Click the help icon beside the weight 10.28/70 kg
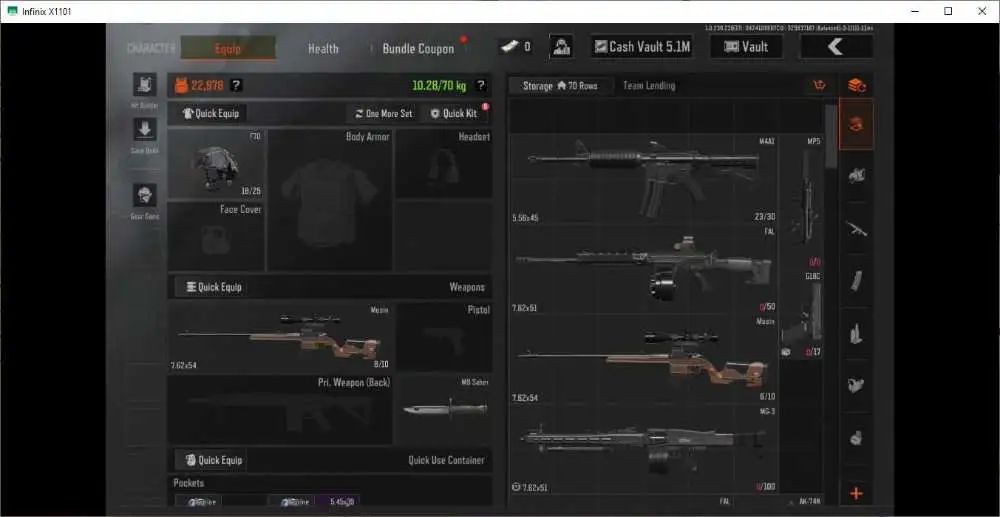Image resolution: width=1000 pixels, height=517 pixels. 481,85
